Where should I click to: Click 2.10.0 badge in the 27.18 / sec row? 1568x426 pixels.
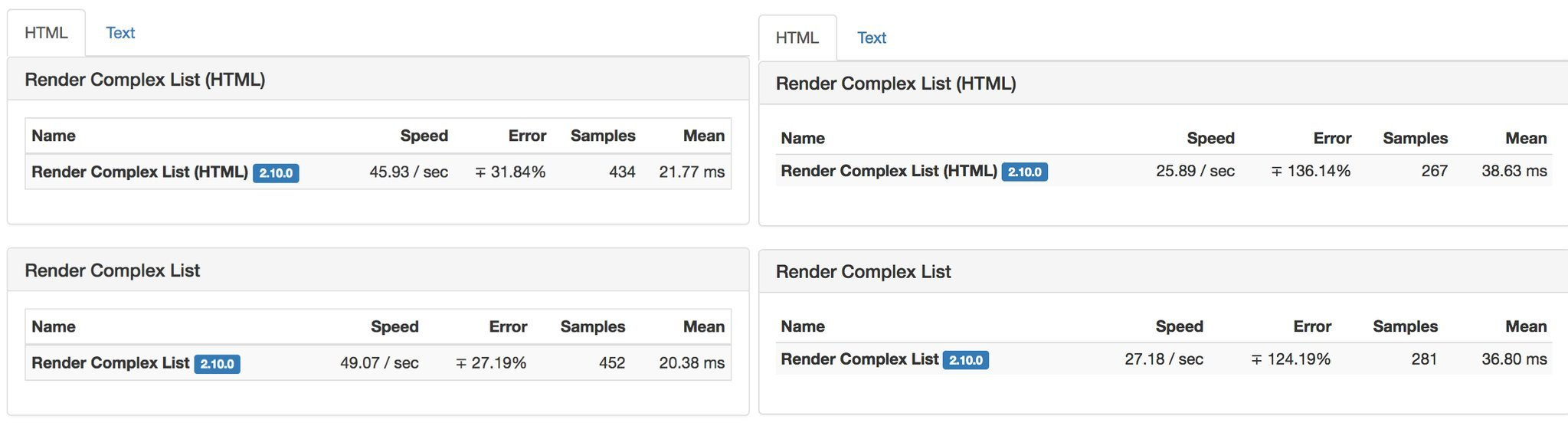(965, 360)
